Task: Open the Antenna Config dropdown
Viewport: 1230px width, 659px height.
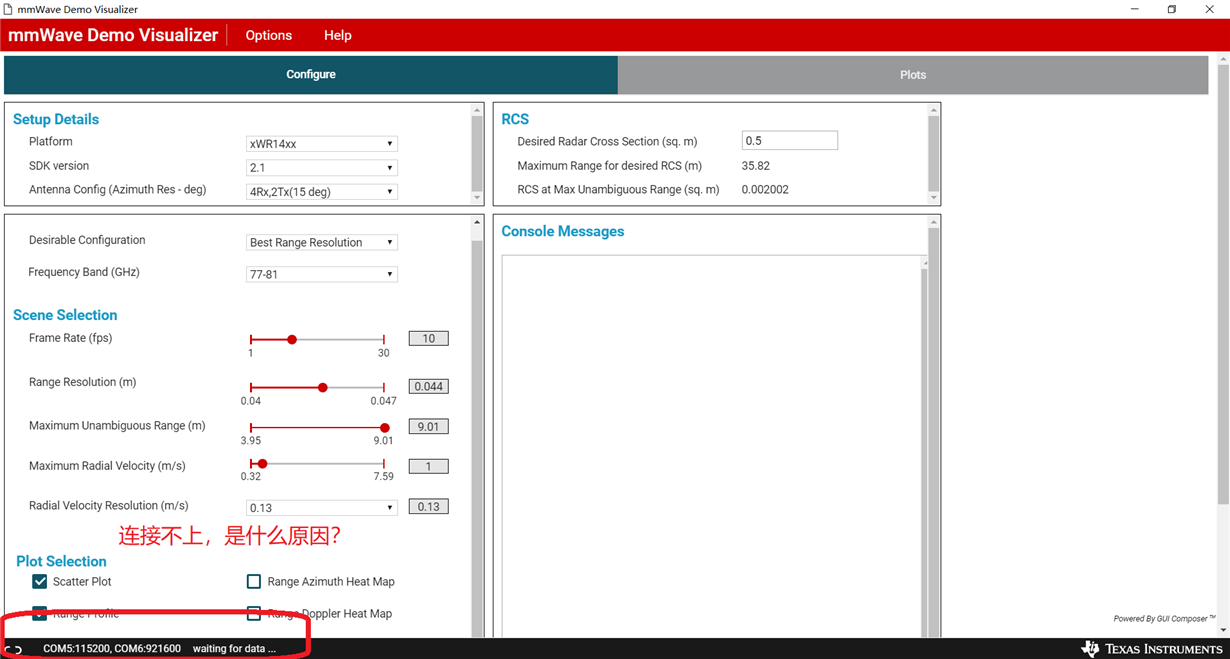Action: pos(322,192)
